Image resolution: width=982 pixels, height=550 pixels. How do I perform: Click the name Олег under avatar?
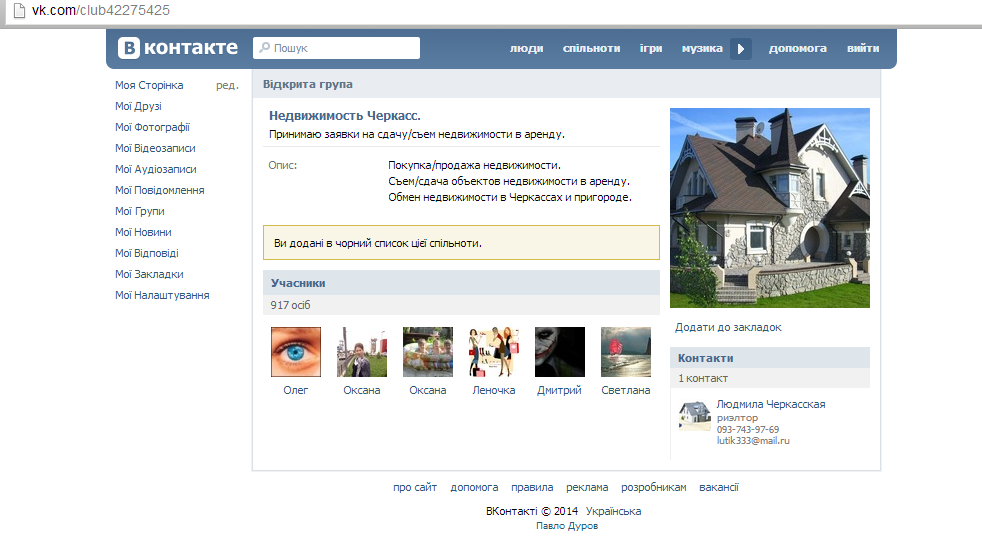(296, 390)
